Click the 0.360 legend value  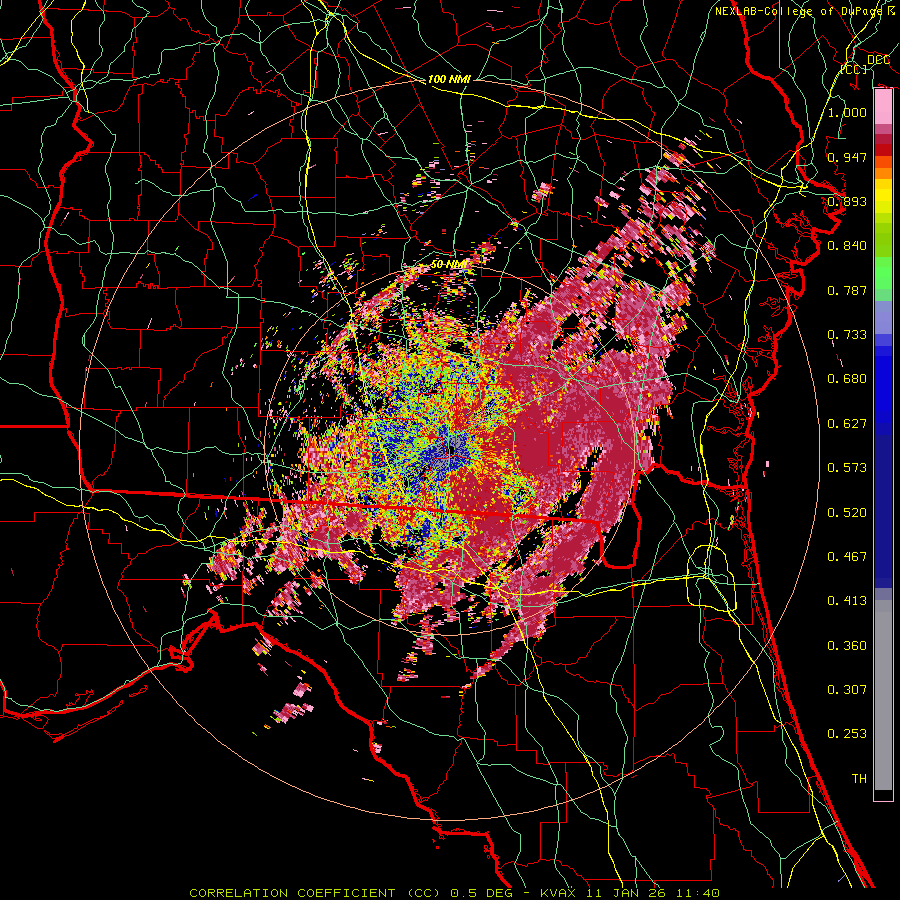click(x=847, y=646)
